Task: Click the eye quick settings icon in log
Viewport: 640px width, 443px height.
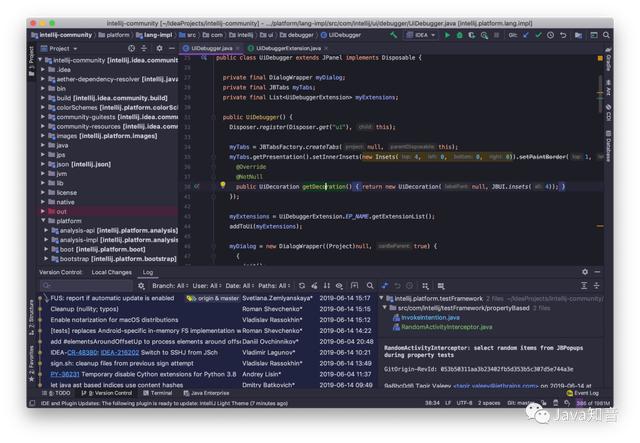Action: tap(339, 286)
